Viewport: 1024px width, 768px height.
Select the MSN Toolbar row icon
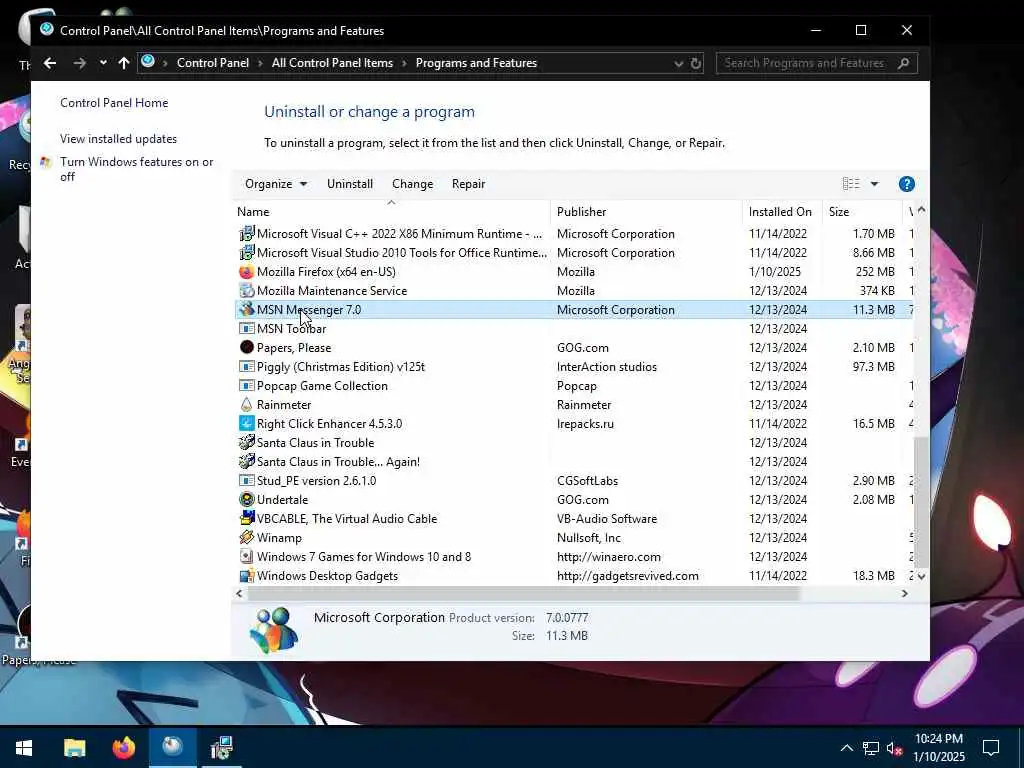(246, 328)
